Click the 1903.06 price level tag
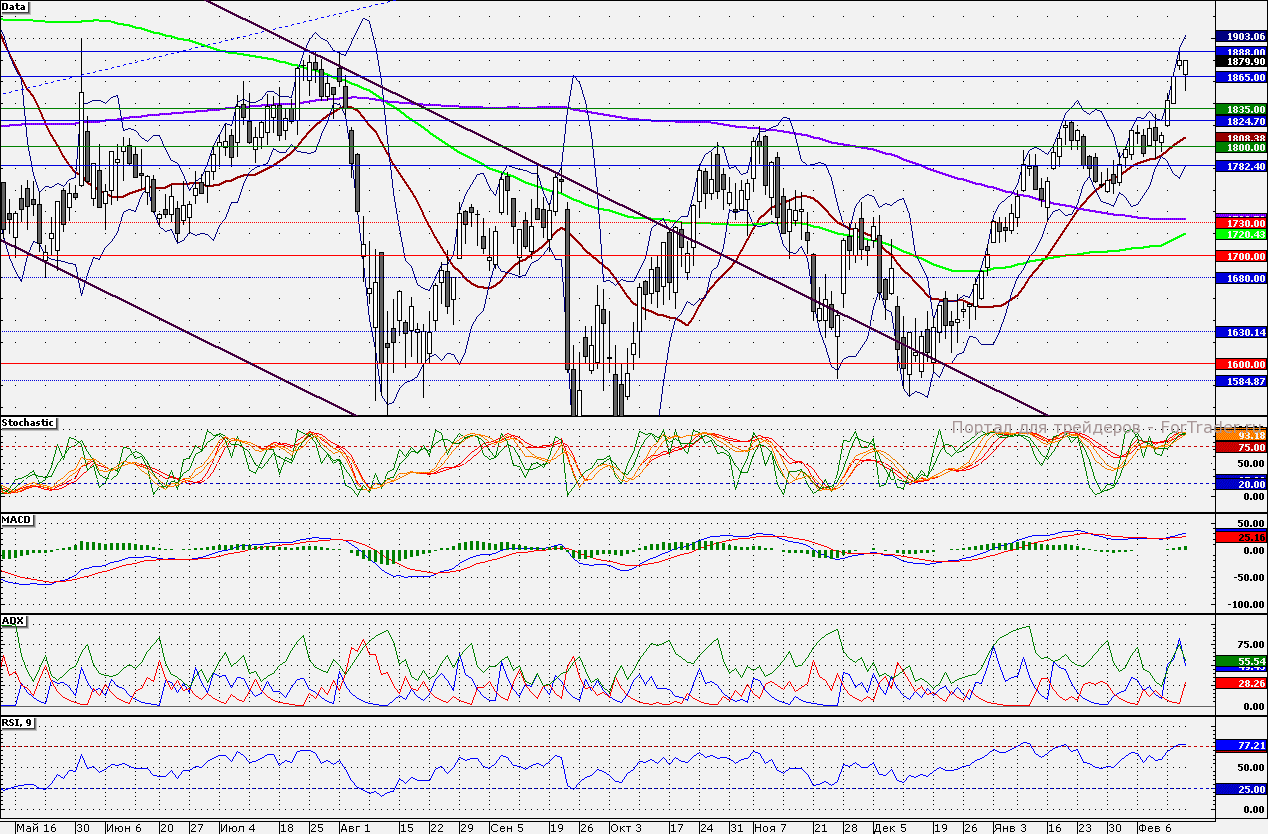This screenshot has width=1268, height=834. pos(1239,36)
